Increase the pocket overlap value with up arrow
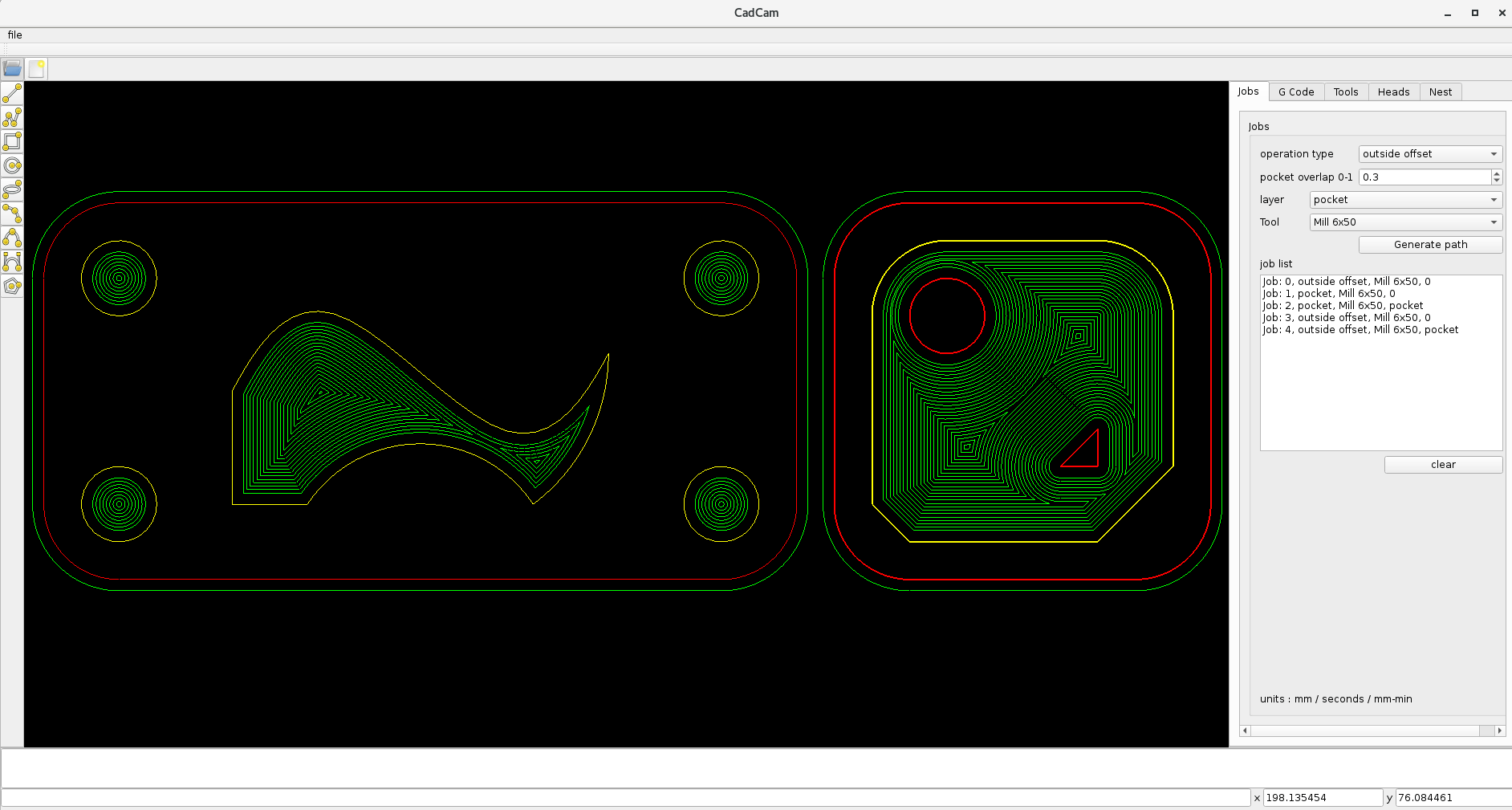Screen dimensions: 1512x810 pyautogui.click(x=1497, y=173)
